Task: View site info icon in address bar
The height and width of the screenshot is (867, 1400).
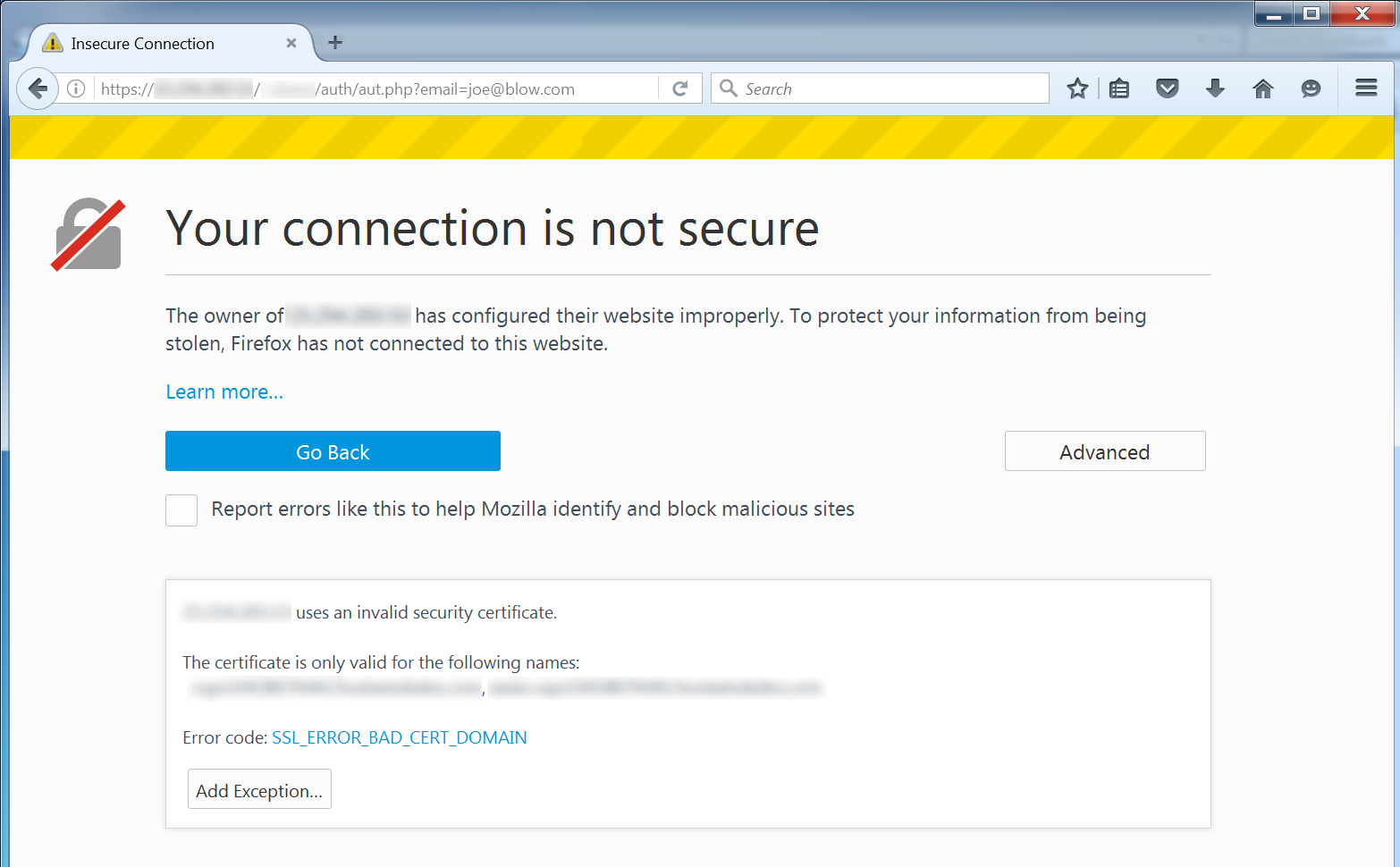Action: (76, 88)
